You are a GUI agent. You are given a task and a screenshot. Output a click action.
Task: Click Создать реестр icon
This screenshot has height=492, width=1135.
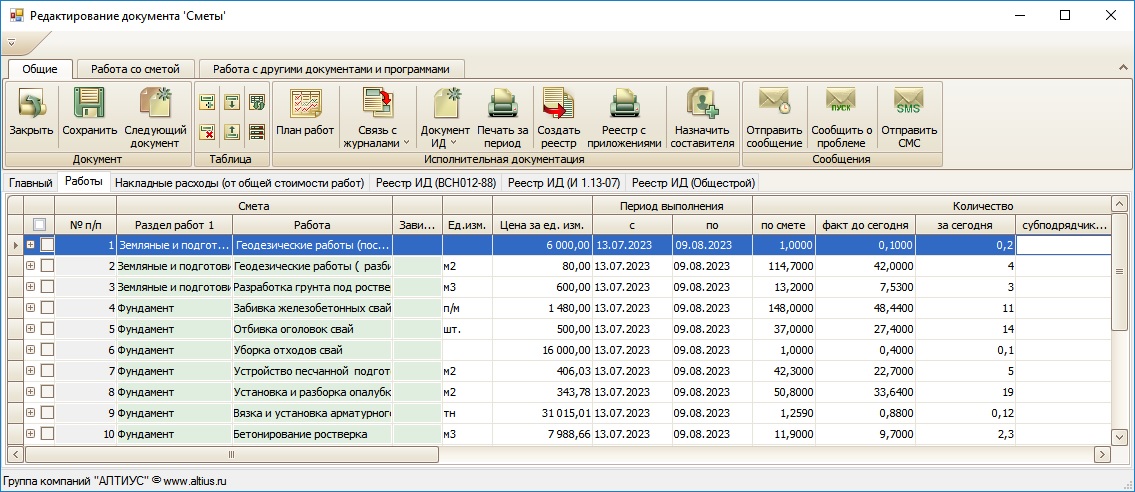(x=559, y=103)
